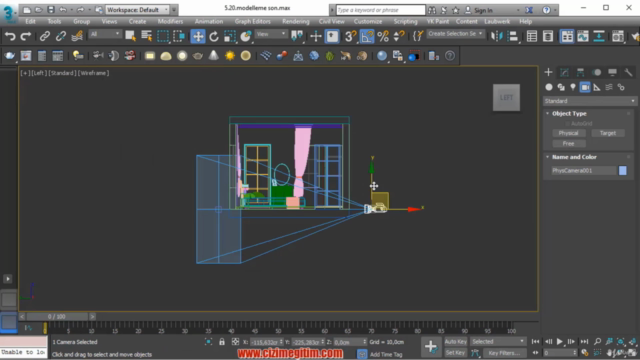The image size is (640, 360).
Task: Select Lights category icon
Action: (x=573, y=87)
